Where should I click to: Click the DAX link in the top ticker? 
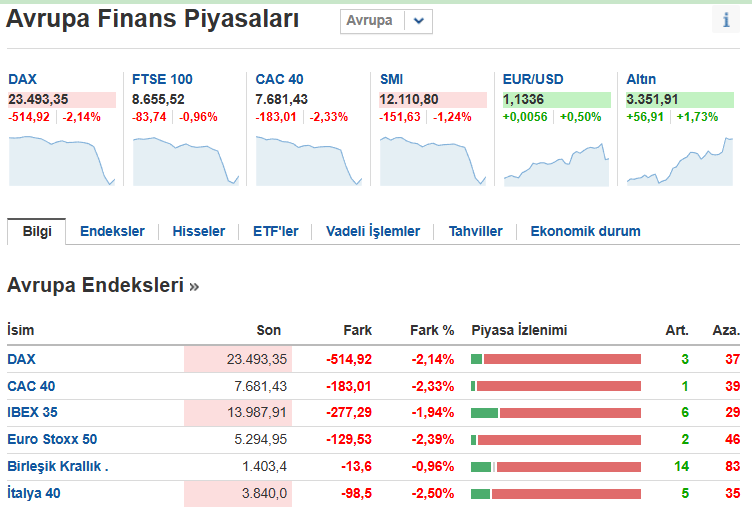pos(22,79)
